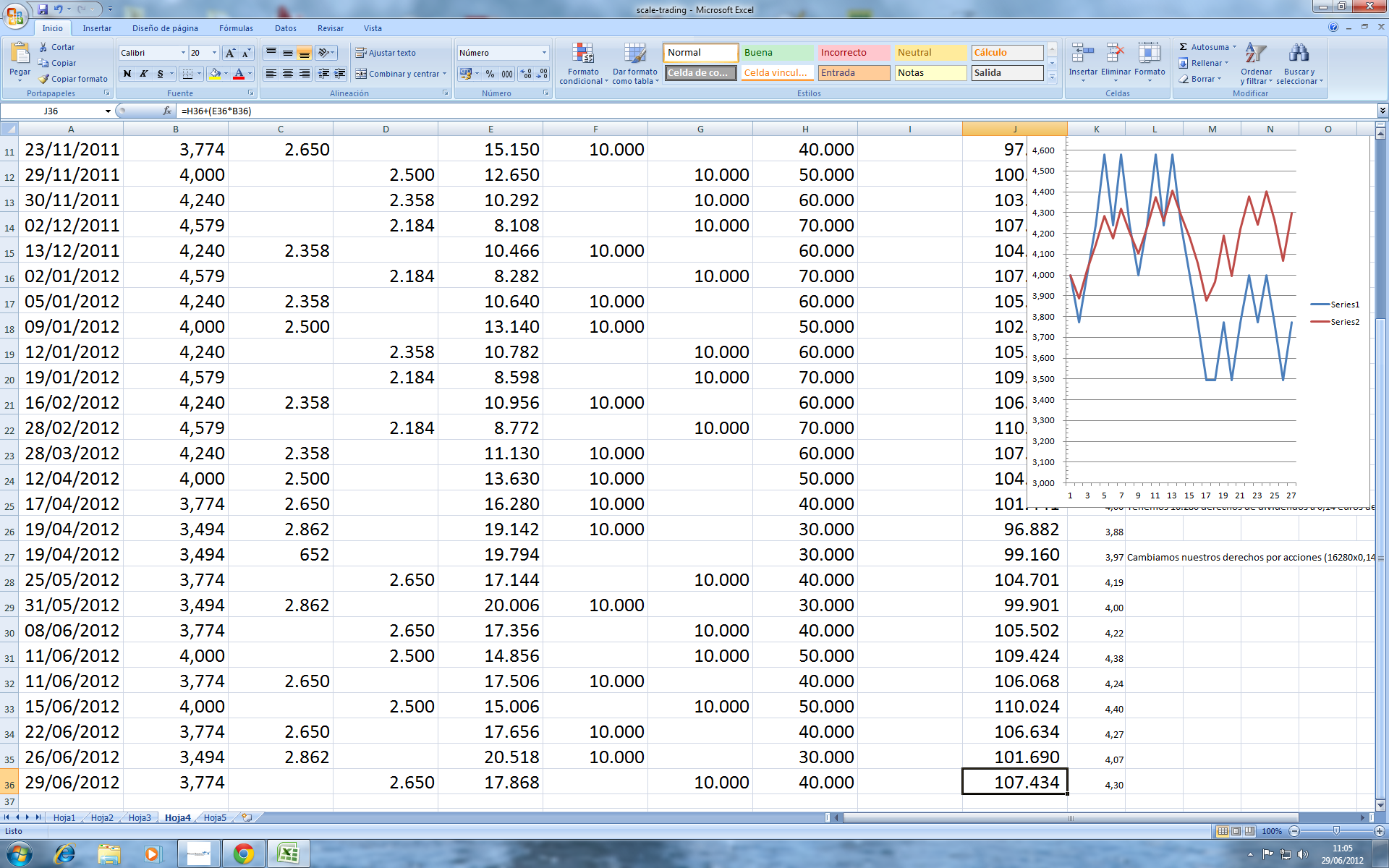Apply the Incorrecto cell style
This screenshot has width=1389, height=868.
pos(853,53)
